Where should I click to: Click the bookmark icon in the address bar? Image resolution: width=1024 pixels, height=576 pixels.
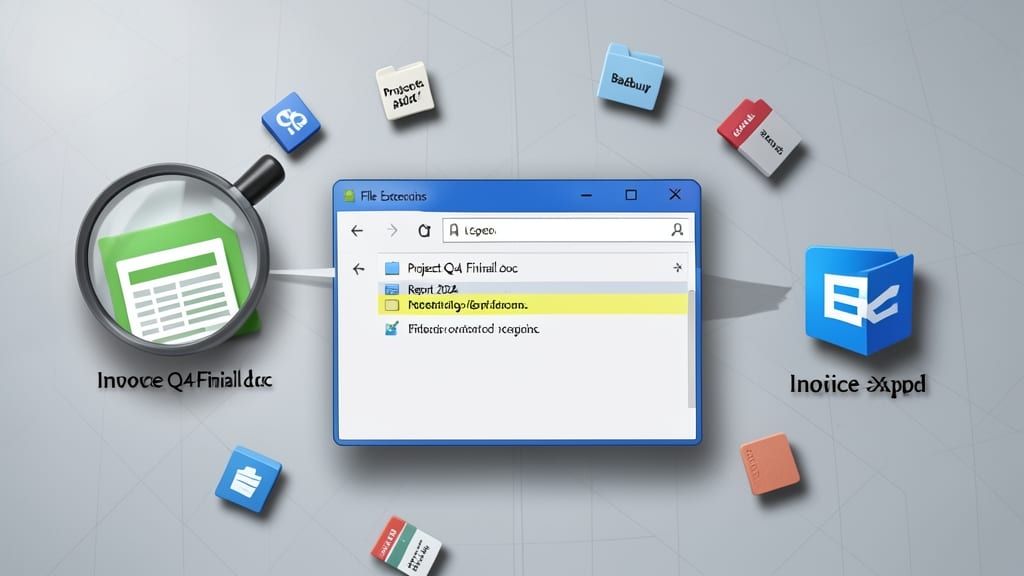[453, 230]
